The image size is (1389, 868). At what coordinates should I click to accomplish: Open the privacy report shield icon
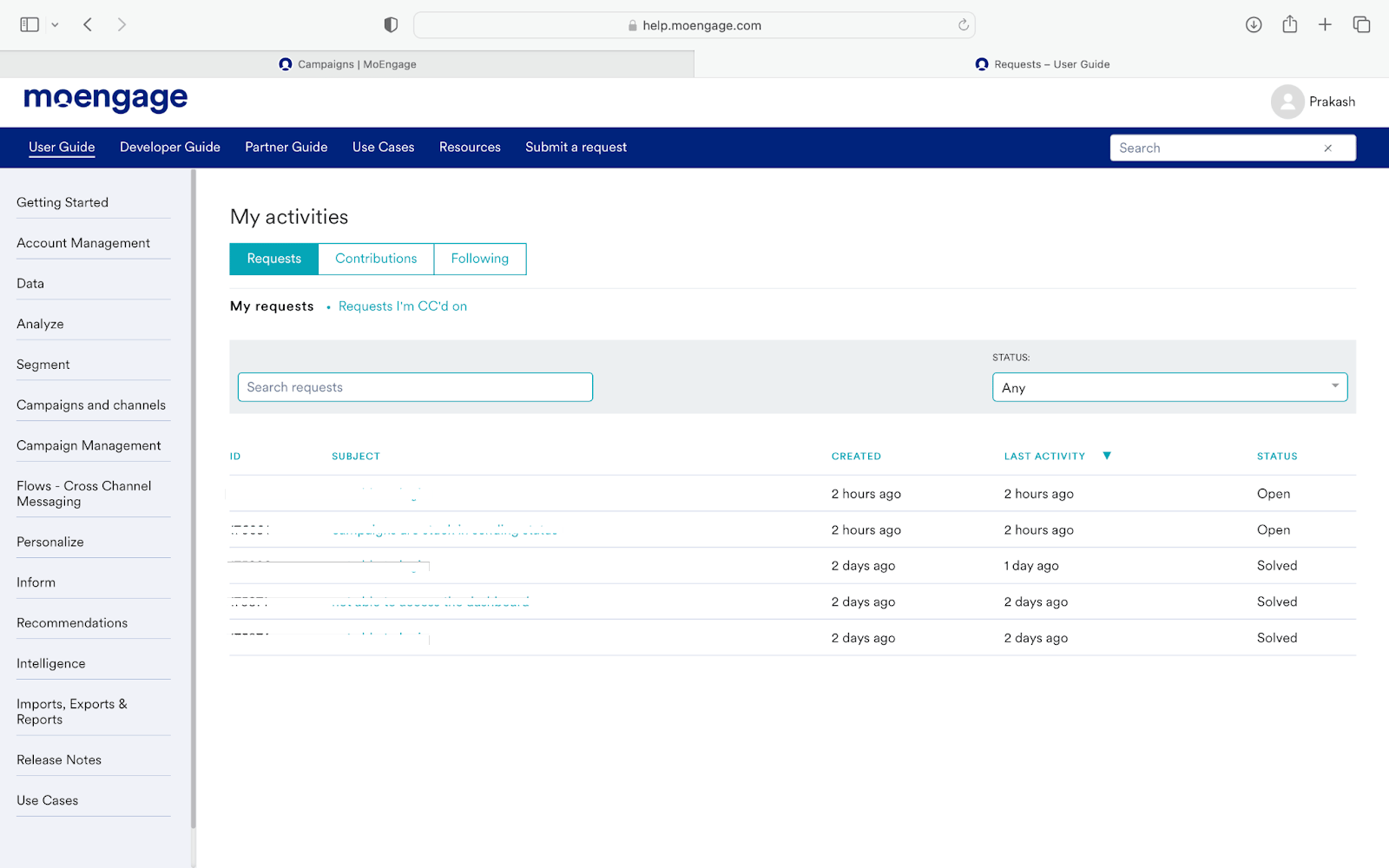(x=391, y=25)
